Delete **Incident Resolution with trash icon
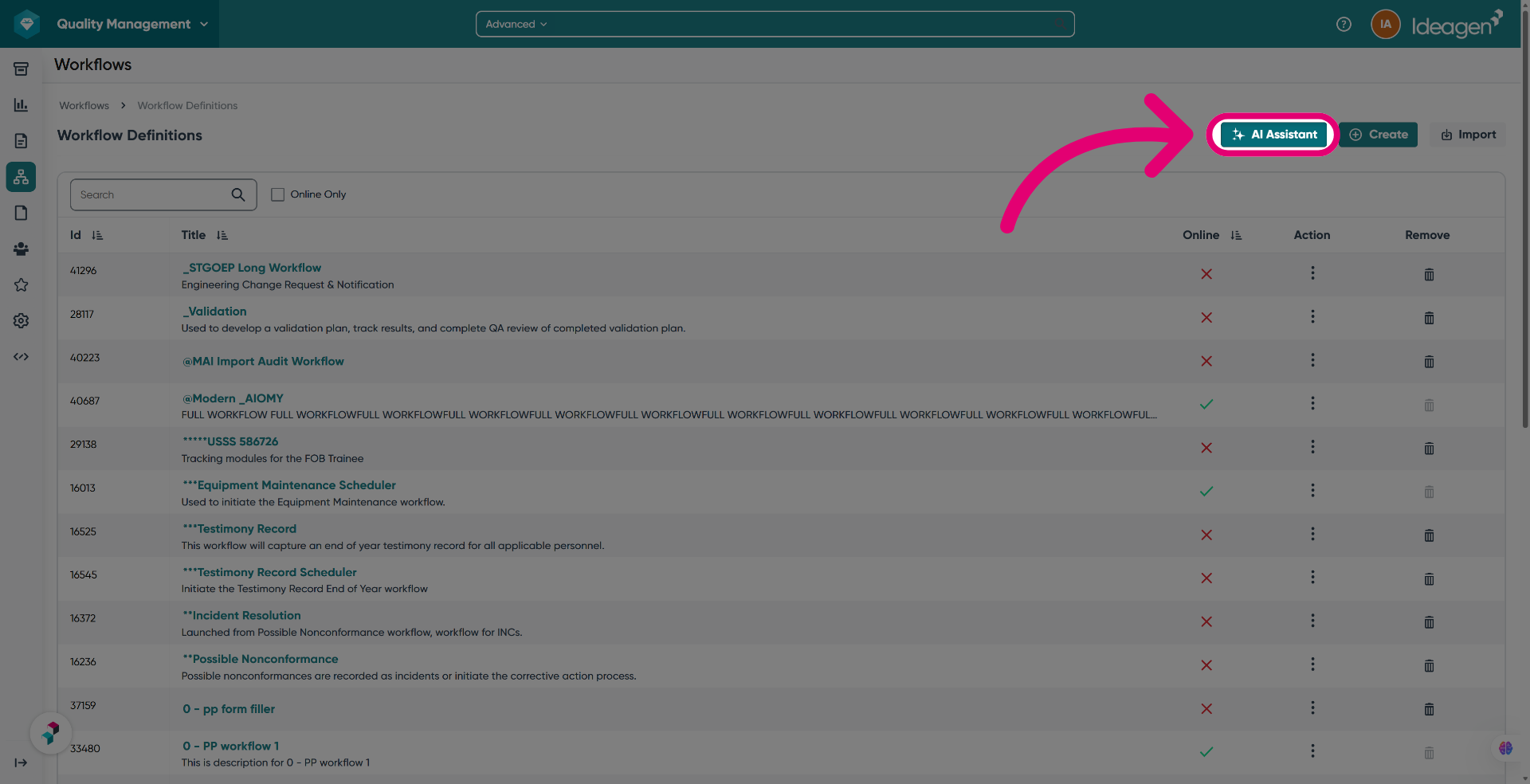Image resolution: width=1530 pixels, height=784 pixels. click(x=1429, y=622)
